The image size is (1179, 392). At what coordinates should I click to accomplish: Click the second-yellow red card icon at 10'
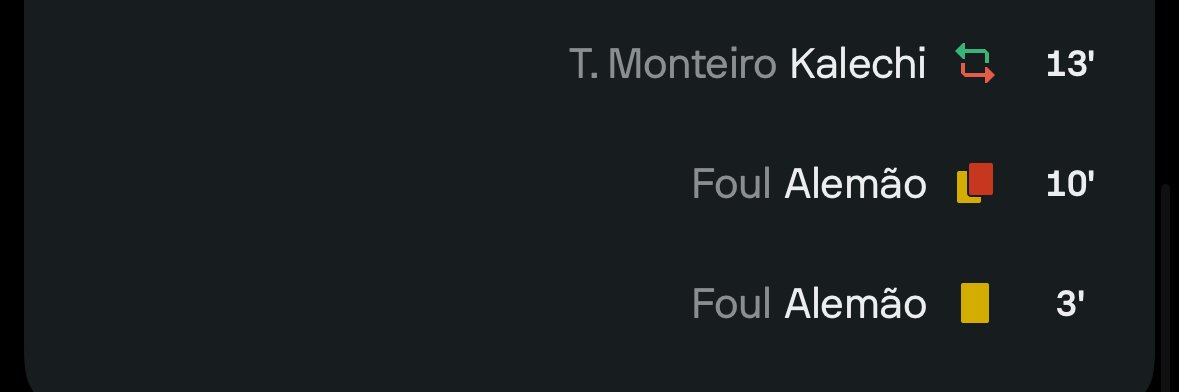click(975, 183)
